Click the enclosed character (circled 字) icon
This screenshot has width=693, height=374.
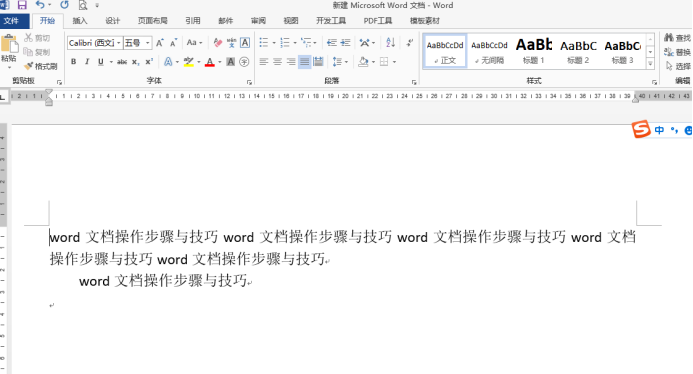[244, 62]
